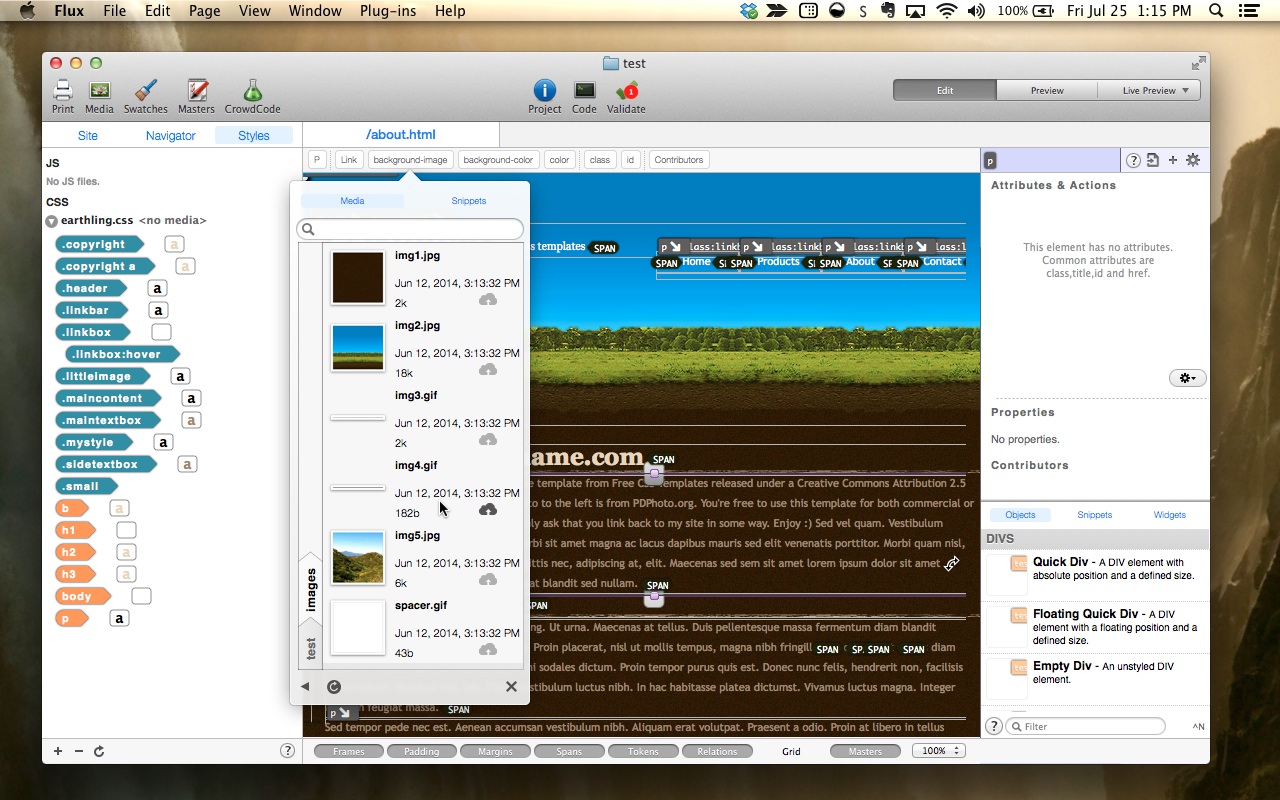This screenshot has height=800, width=1280.
Task: Click the gear icon in inspector header
Action: tap(1193, 160)
